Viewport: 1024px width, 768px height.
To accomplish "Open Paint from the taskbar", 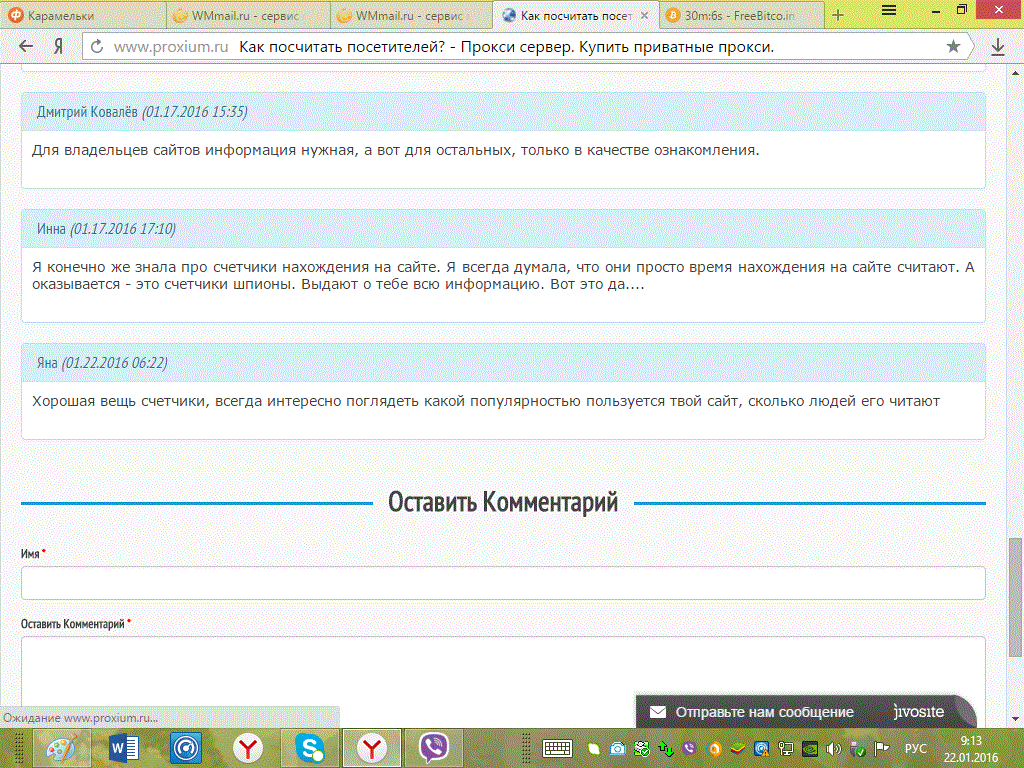I will point(60,748).
